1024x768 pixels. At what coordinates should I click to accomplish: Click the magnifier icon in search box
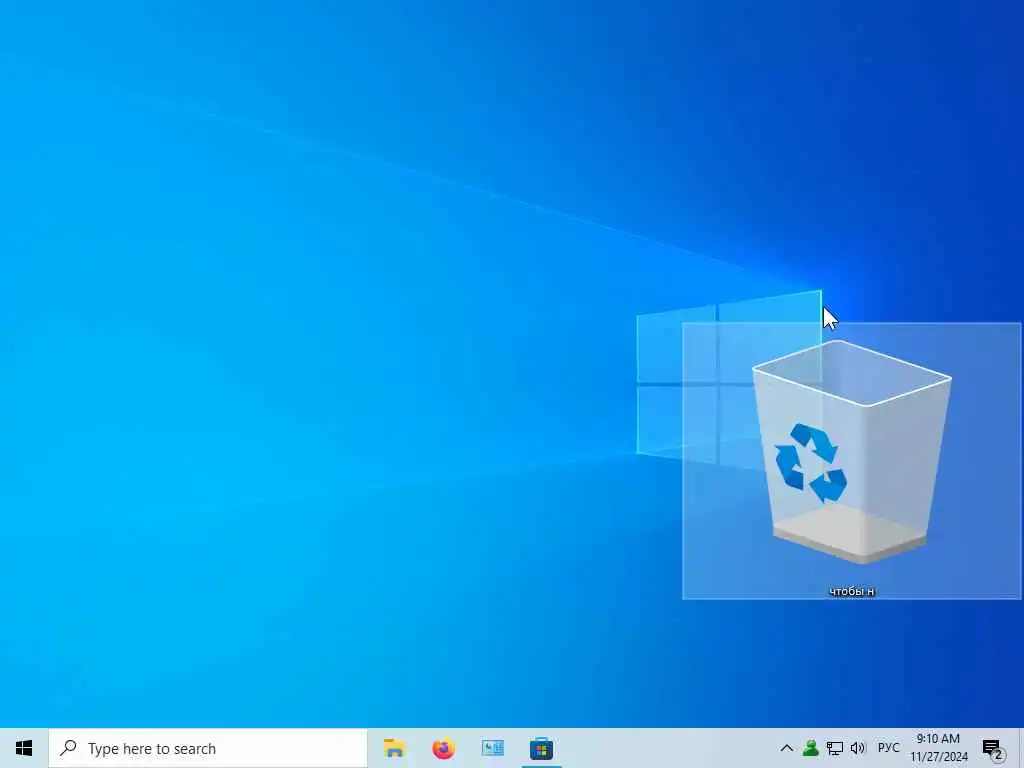[x=68, y=748]
